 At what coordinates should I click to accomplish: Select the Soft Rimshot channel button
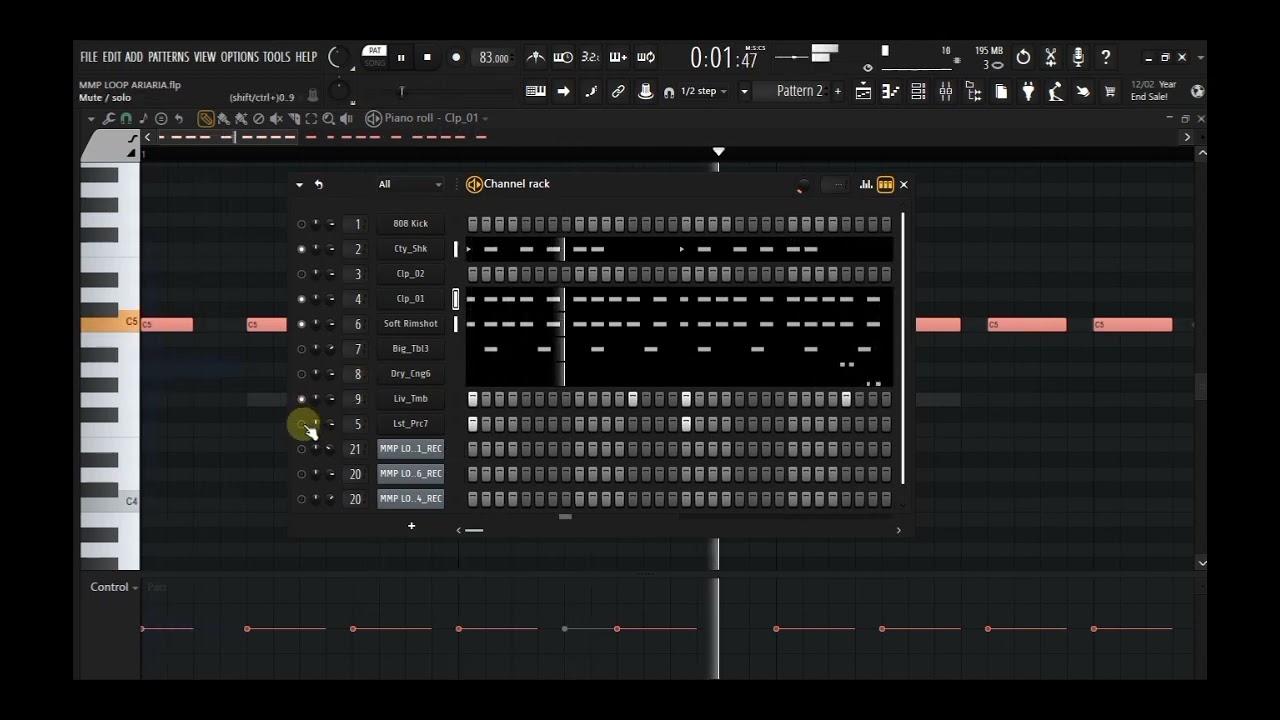tap(410, 324)
